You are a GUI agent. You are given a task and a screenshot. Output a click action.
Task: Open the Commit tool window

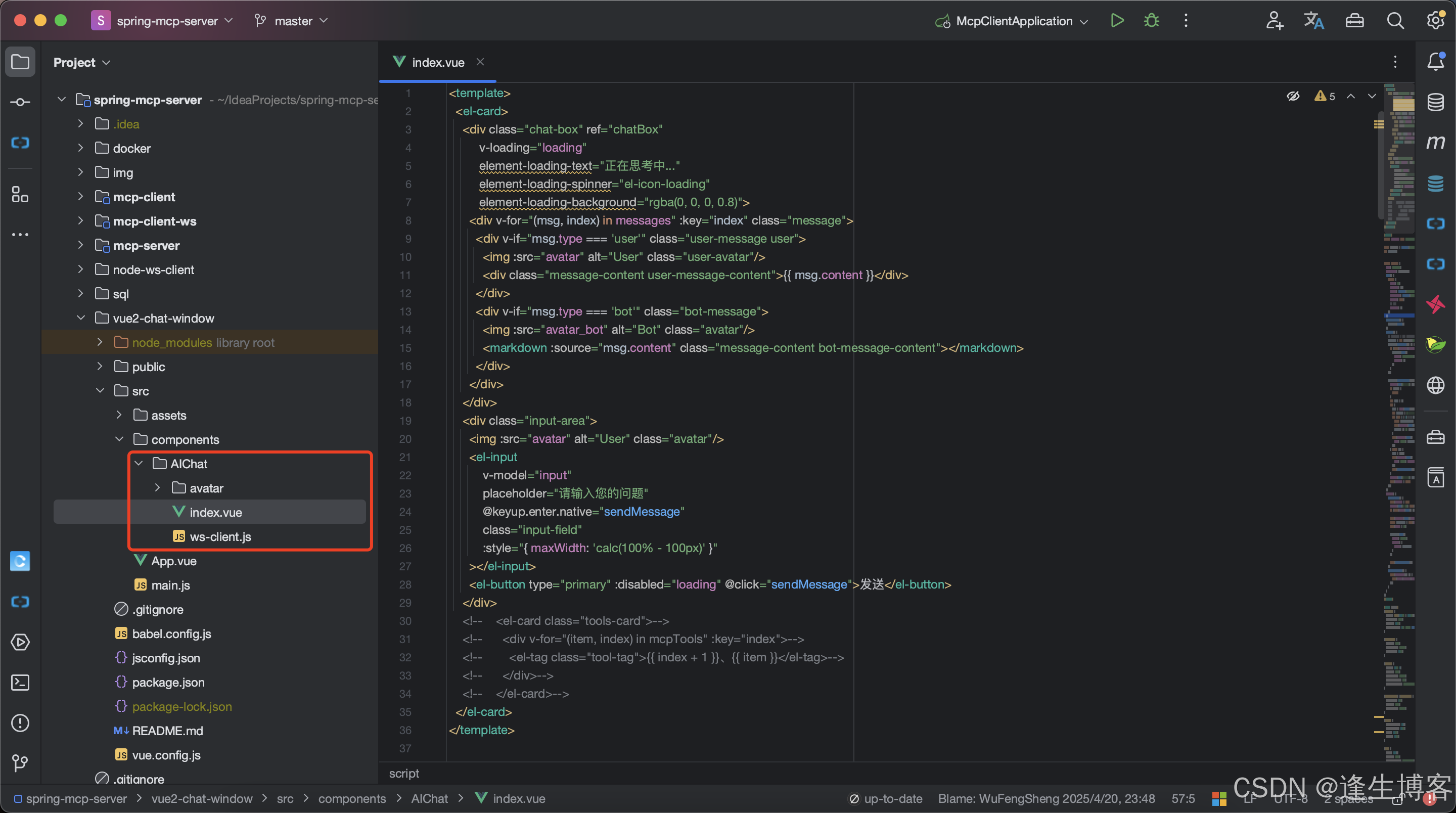click(20, 102)
